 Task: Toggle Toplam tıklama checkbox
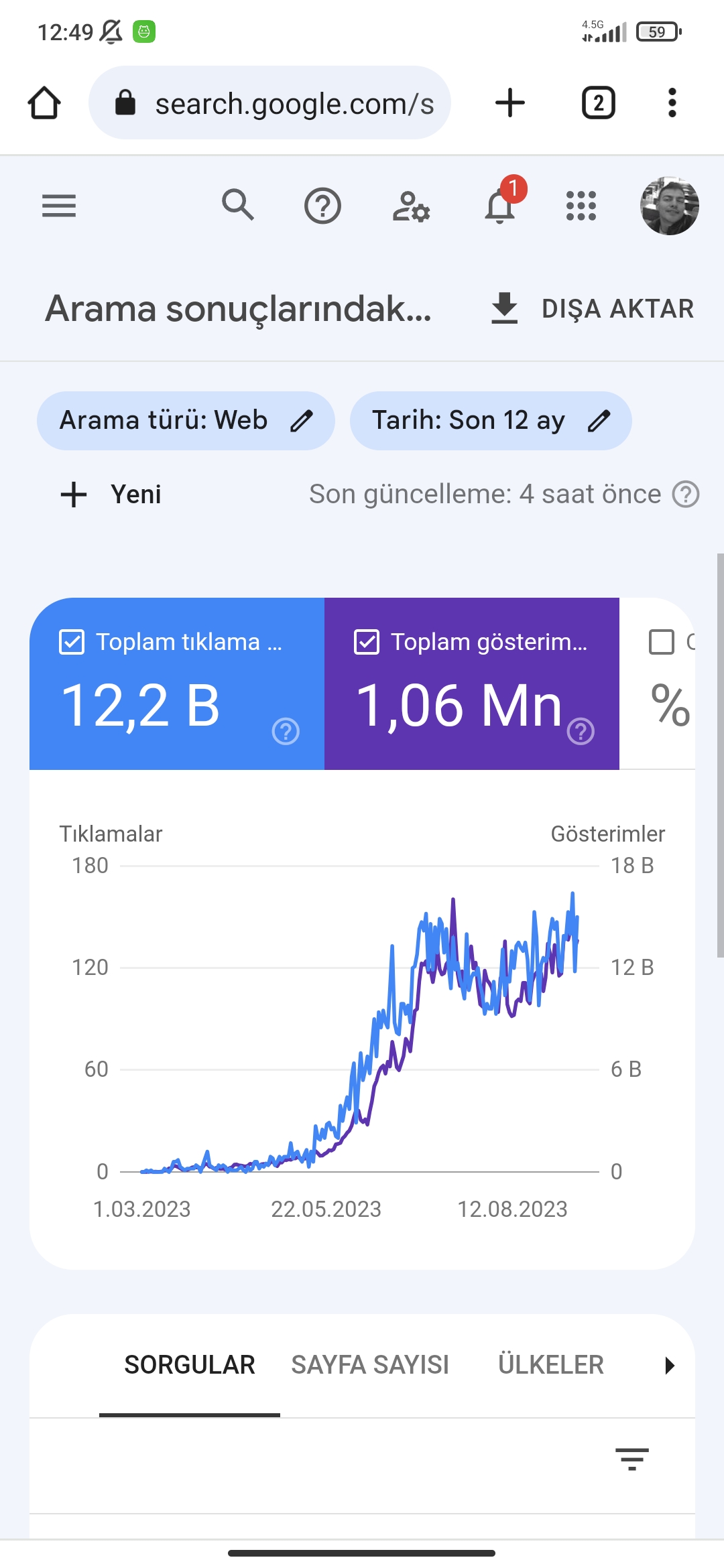(72, 642)
